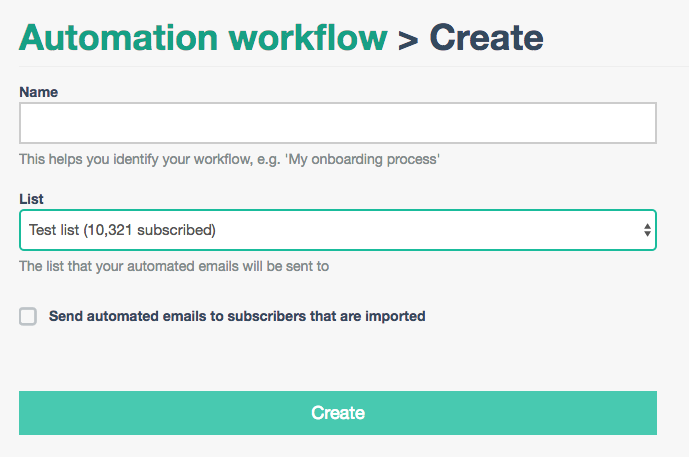
Task: Expand the list selector via its right edge
Action: [x=640, y=230]
